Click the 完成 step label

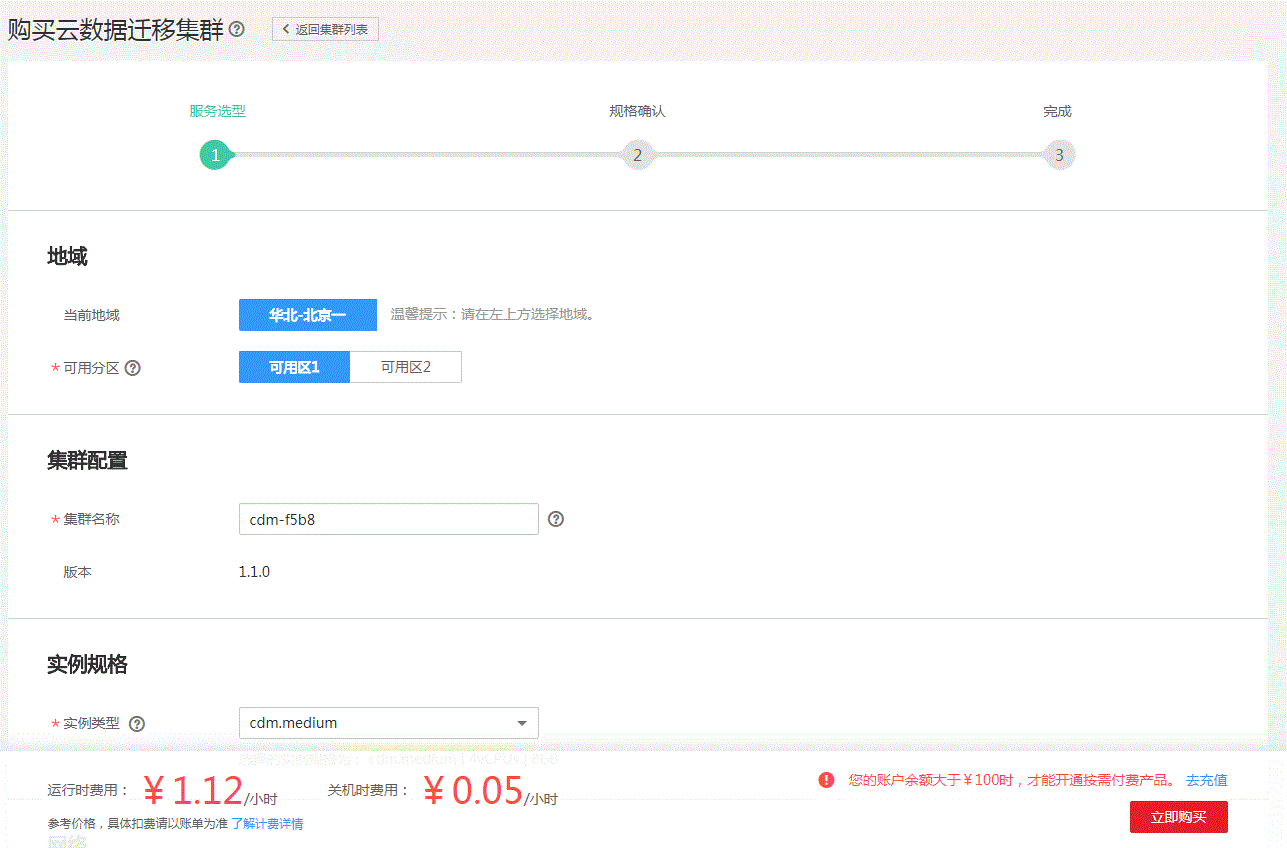(1057, 111)
